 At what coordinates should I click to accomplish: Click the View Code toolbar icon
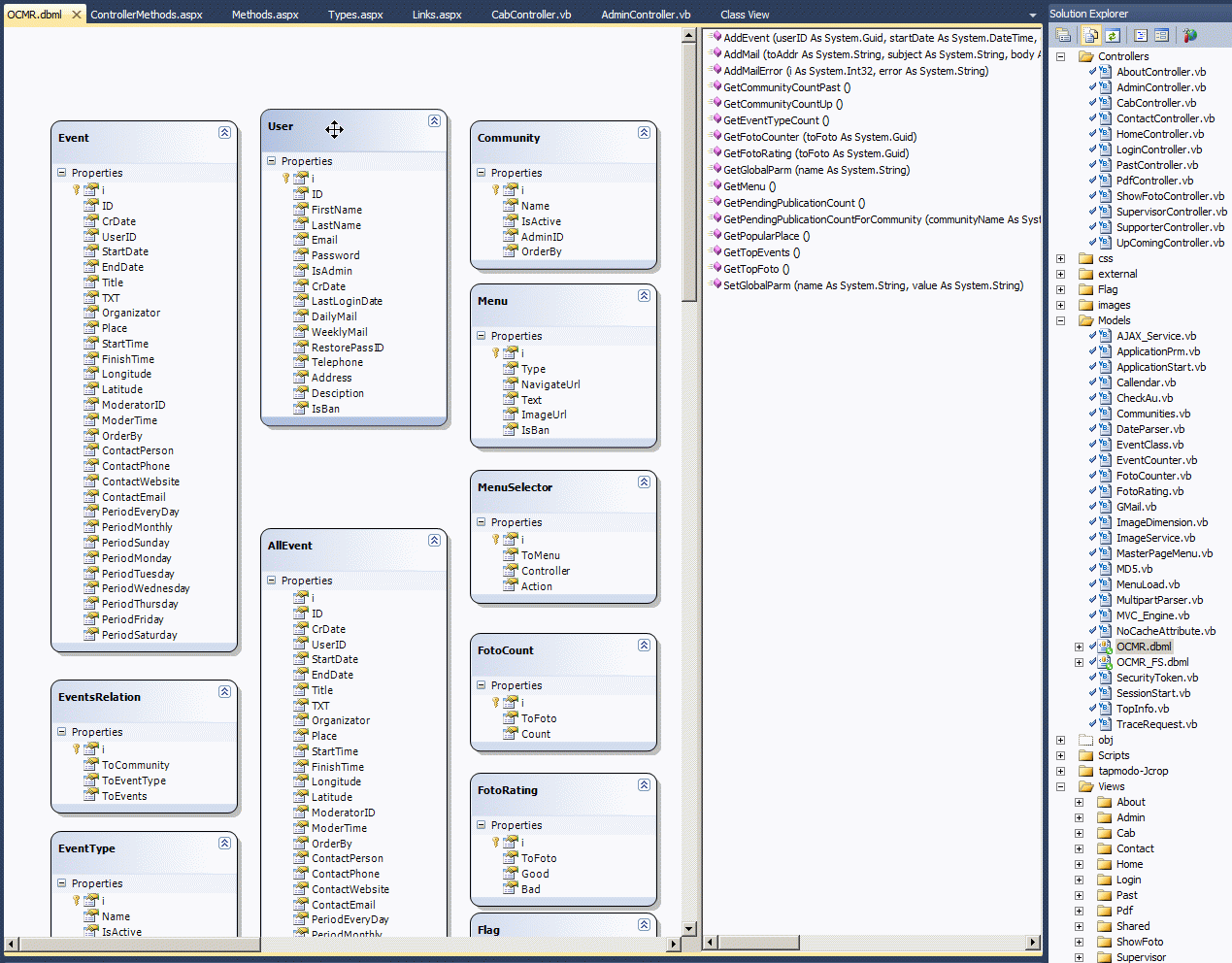(1141, 35)
